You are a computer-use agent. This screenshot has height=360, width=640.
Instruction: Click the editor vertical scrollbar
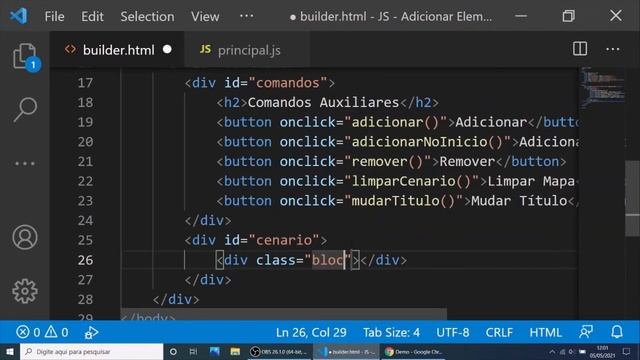tap(632, 198)
